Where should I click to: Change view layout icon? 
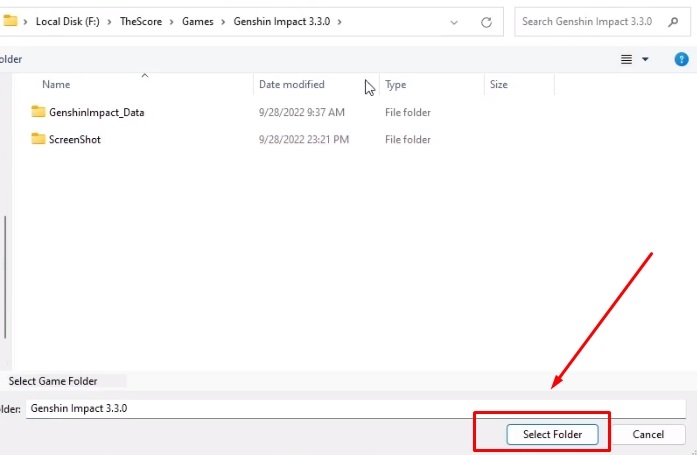click(626, 59)
